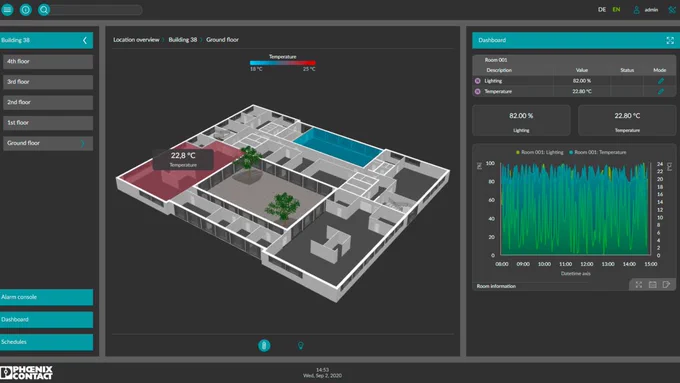Select the Ground floor item
The height and width of the screenshot is (383, 680).
pyautogui.click(x=48, y=143)
